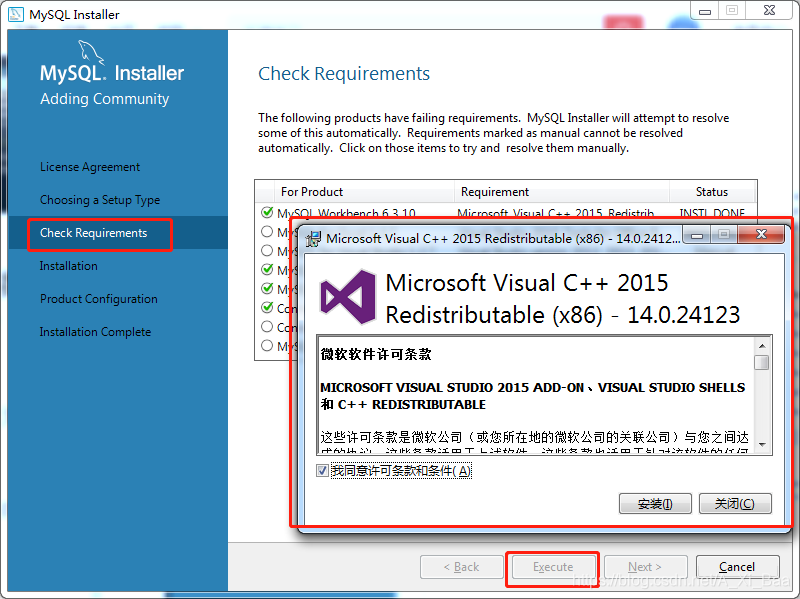Select License Agreement step in sidebar
The image size is (800, 599).
90,167
